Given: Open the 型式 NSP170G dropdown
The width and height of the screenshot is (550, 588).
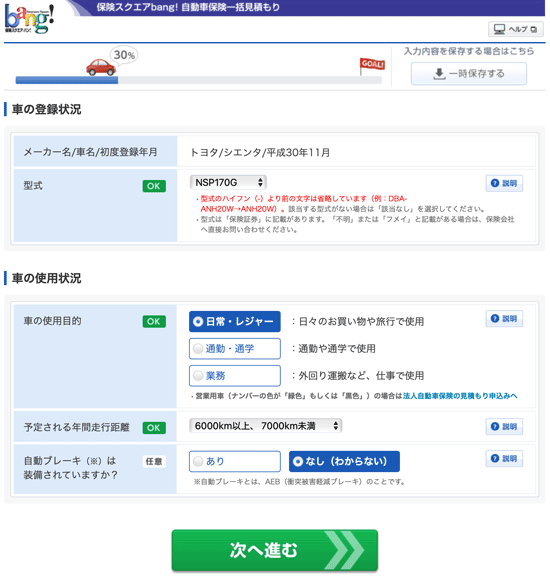Looking at the screenshot, I should [228, 183].
